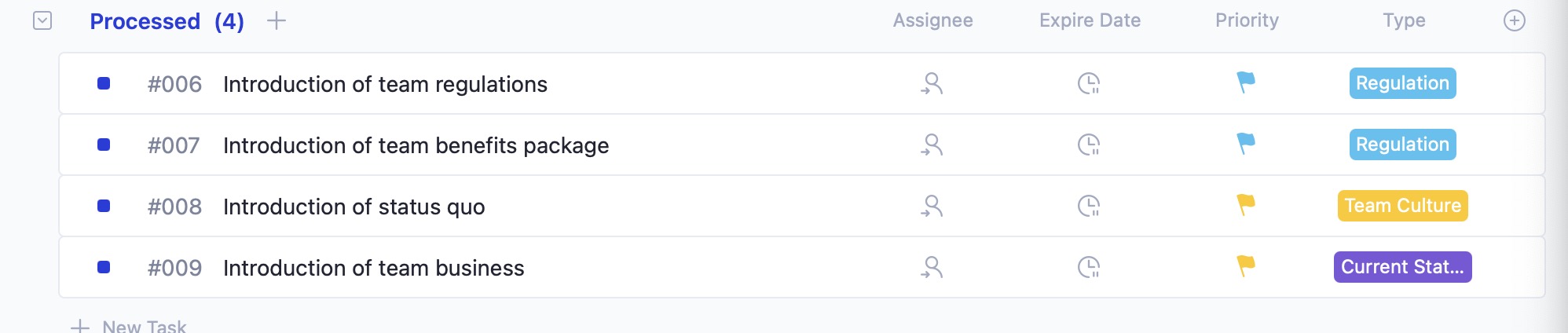
Task: Click the Priority column header
Action: coord(1247,20)
